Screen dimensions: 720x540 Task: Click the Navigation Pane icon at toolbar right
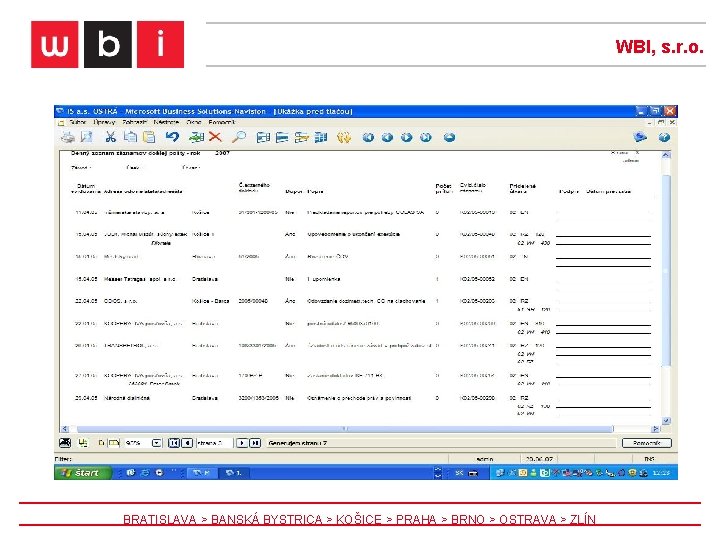tap(640, 137)
